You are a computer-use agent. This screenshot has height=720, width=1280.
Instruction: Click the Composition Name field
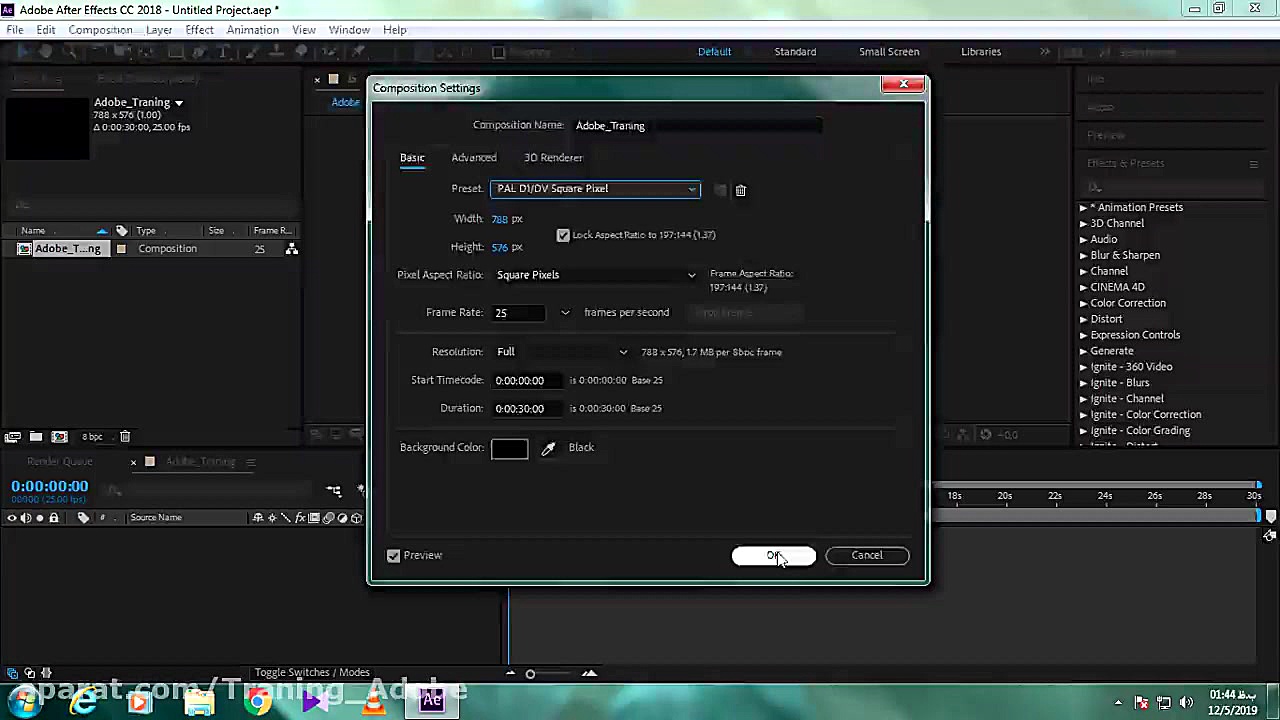[x=698, y=126]
